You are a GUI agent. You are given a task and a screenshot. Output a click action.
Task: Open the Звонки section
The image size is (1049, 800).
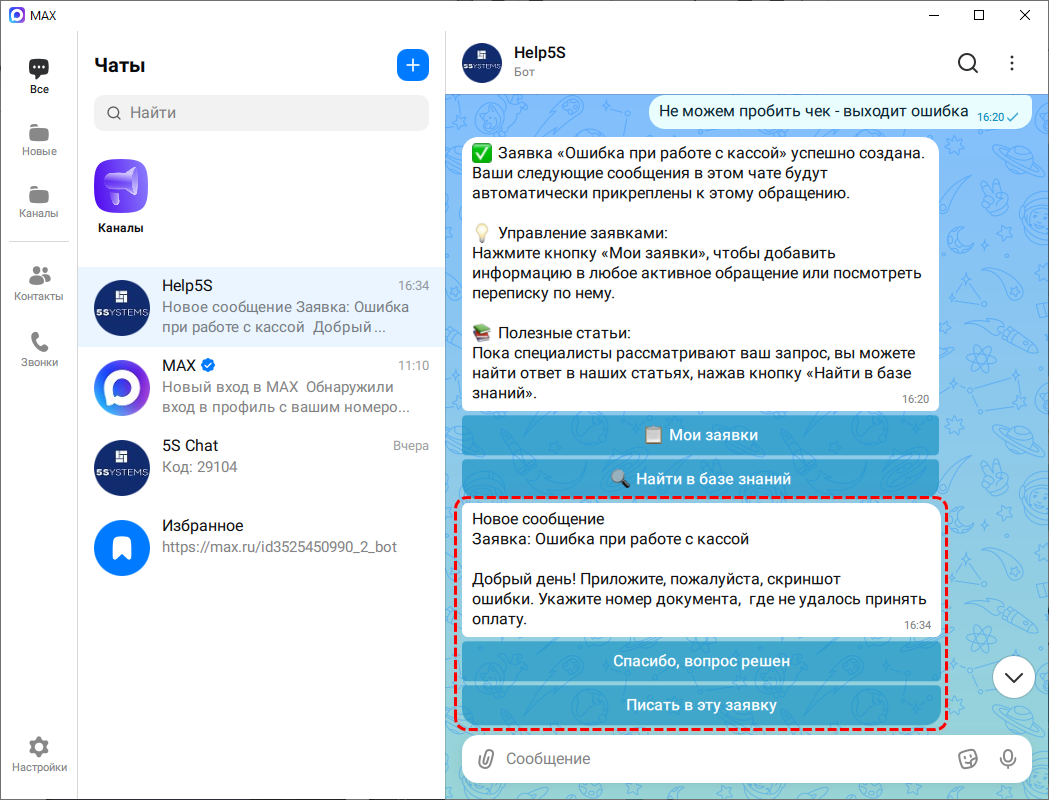pos(39,349)
